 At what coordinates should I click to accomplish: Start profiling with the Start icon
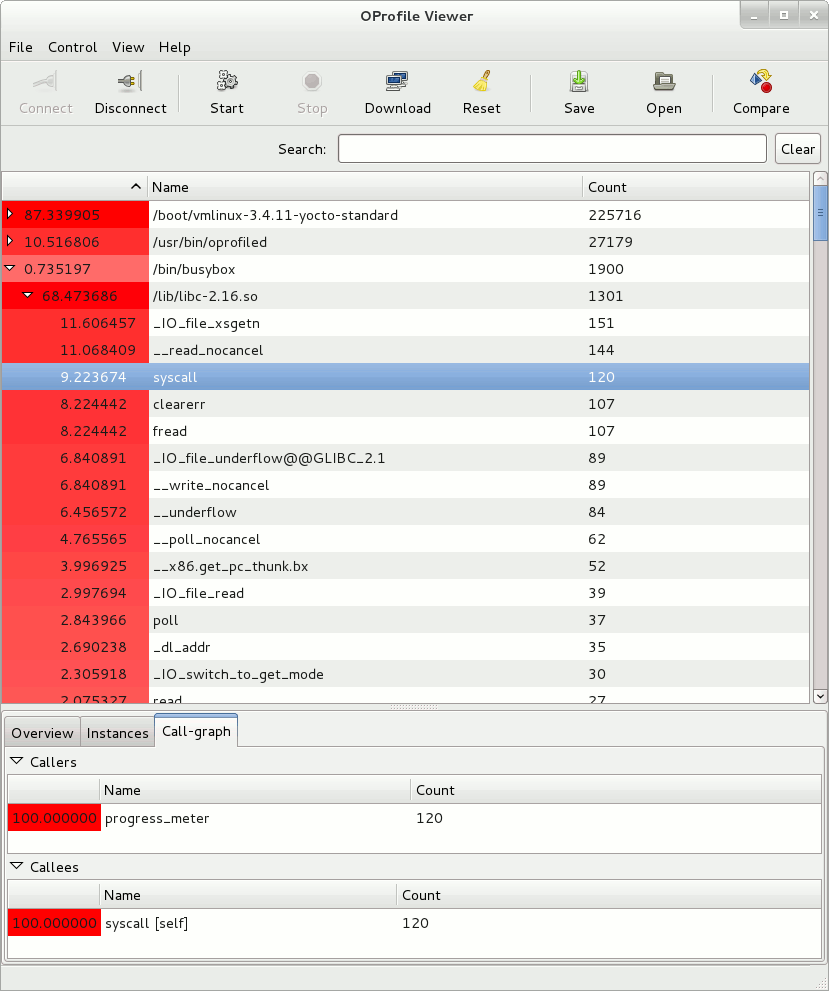227,82
